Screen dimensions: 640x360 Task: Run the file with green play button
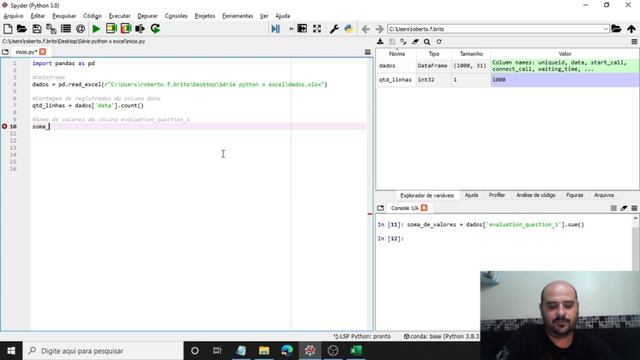point(96,29)
